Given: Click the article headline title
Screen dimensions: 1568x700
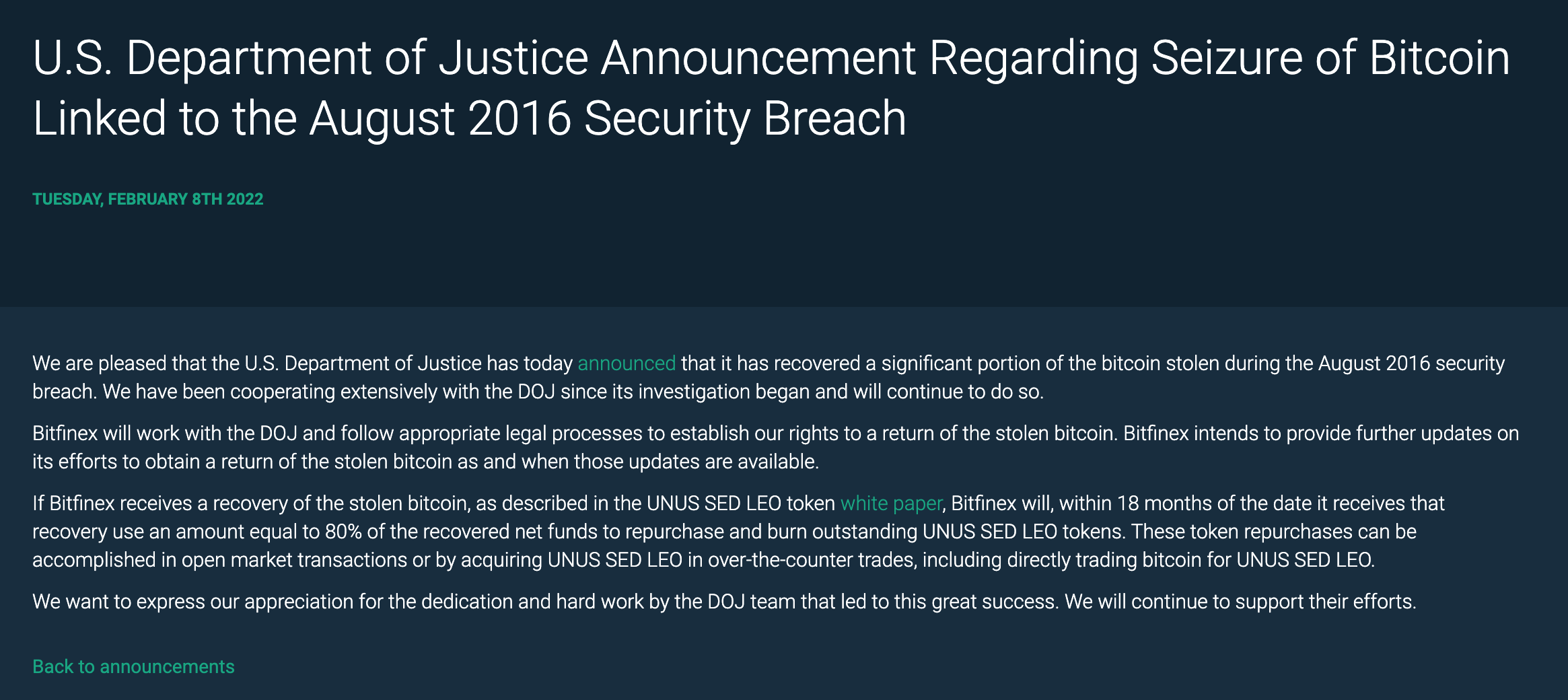Looking at the screenshot, I should tap(771, 87).
